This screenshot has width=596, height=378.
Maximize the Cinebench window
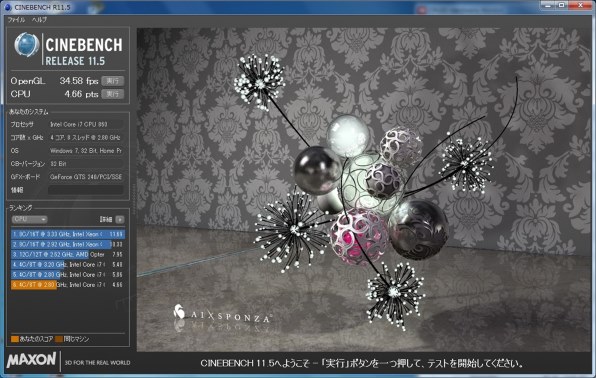(x=562, y=5)
